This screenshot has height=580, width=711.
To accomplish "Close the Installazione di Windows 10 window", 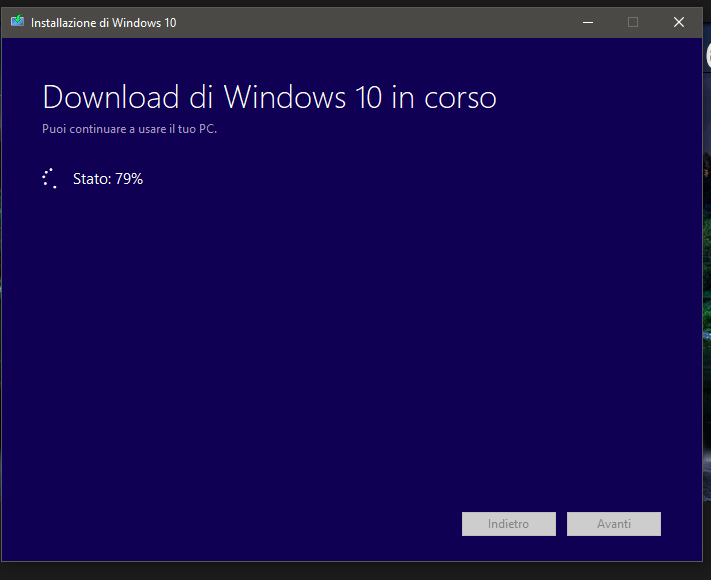I will tap(679, 22).
